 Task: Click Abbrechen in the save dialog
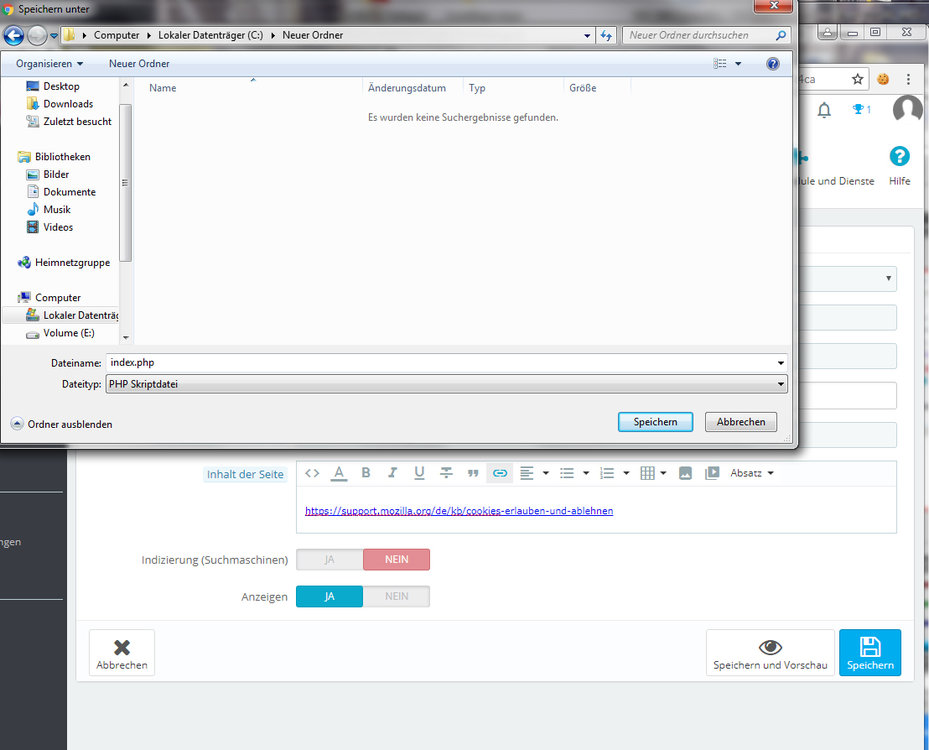741,422
